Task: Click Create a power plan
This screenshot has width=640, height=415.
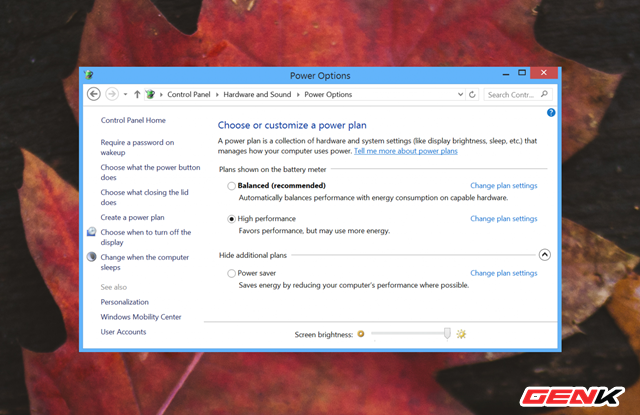Action: (132, 217)
